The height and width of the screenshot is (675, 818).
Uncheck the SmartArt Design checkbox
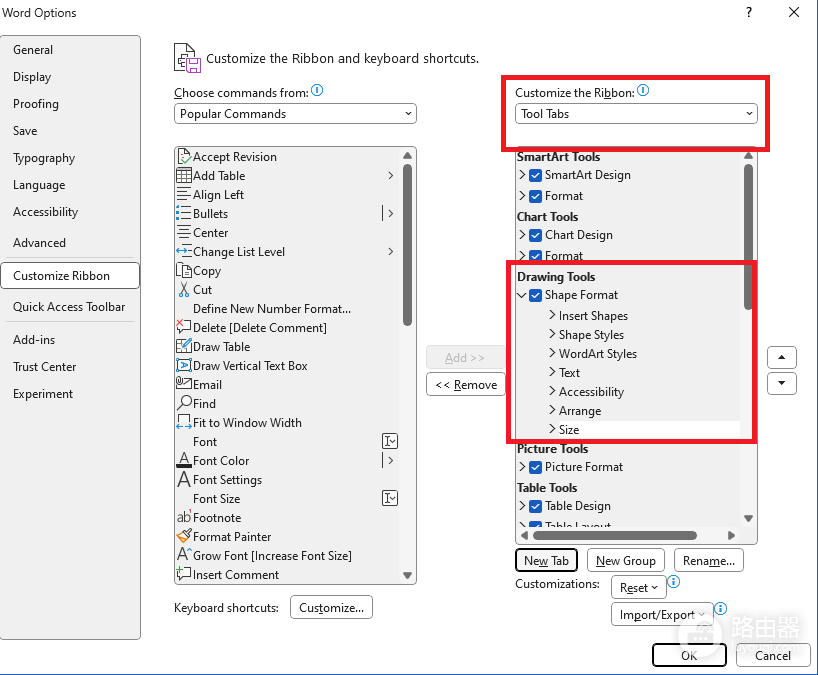535,175
